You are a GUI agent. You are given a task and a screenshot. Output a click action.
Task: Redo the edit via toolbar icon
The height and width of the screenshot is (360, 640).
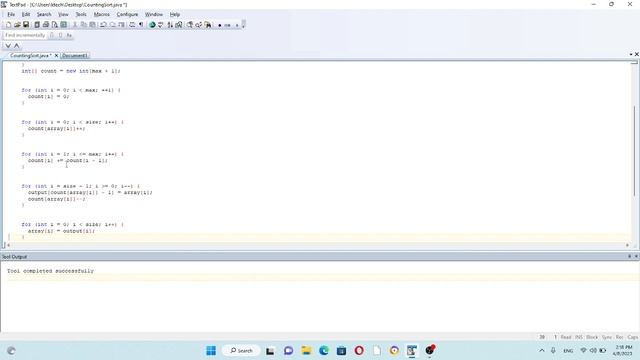tap(112, 25)
